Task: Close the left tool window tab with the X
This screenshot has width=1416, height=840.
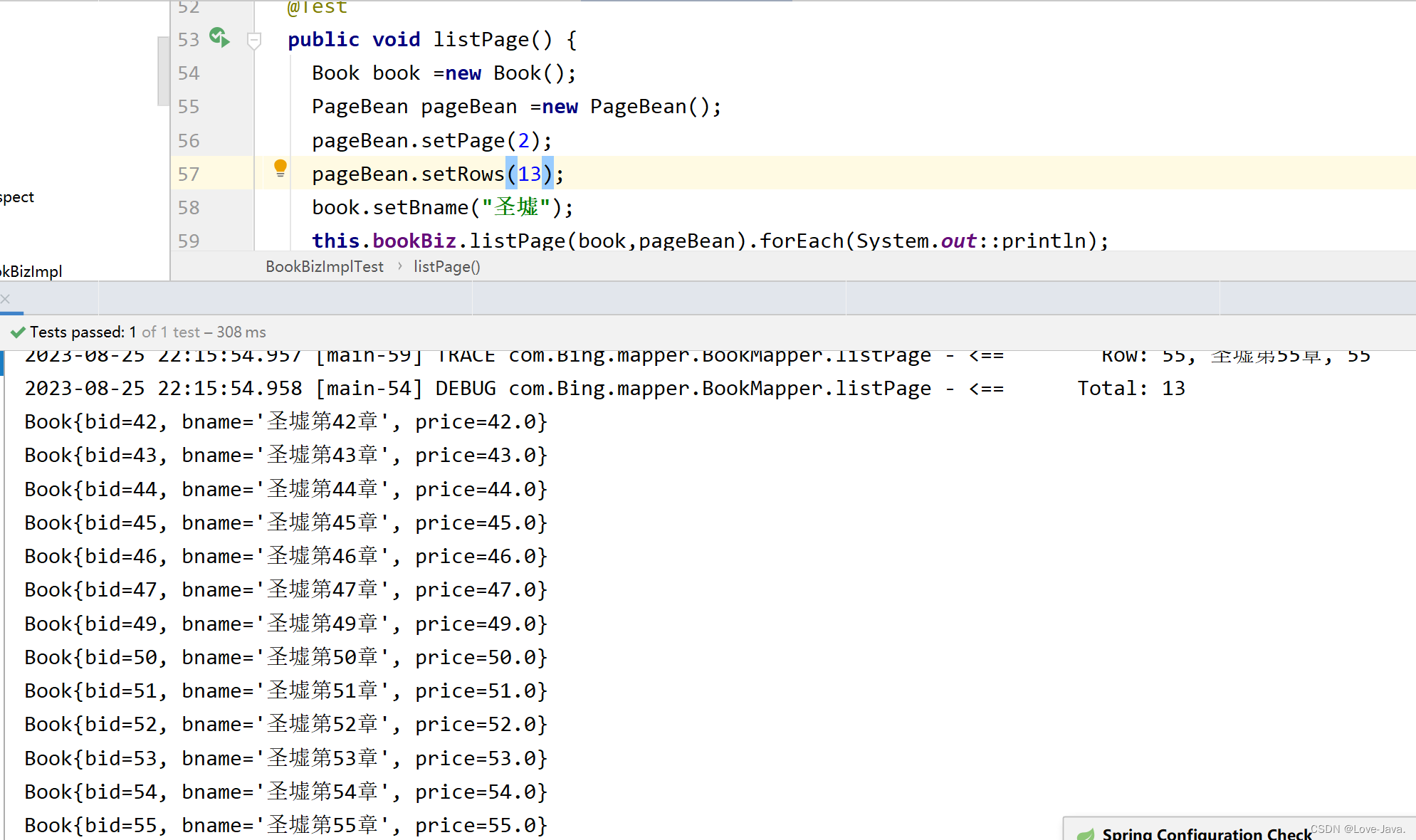Action: pos(6,298)
